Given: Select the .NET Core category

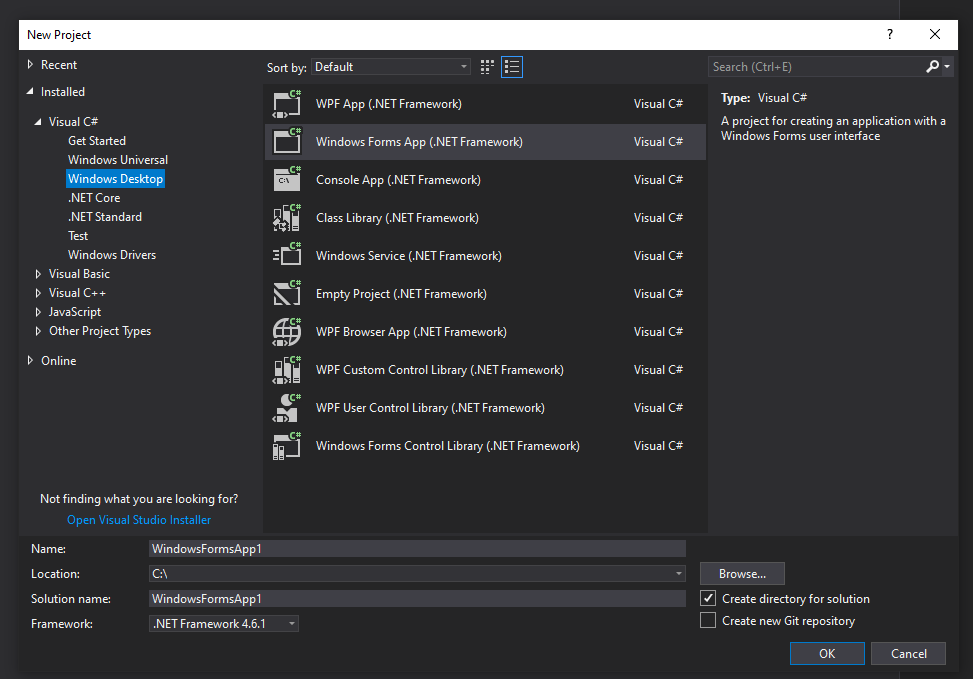Looking at the screenshot, I should click(x=94, y=197).
